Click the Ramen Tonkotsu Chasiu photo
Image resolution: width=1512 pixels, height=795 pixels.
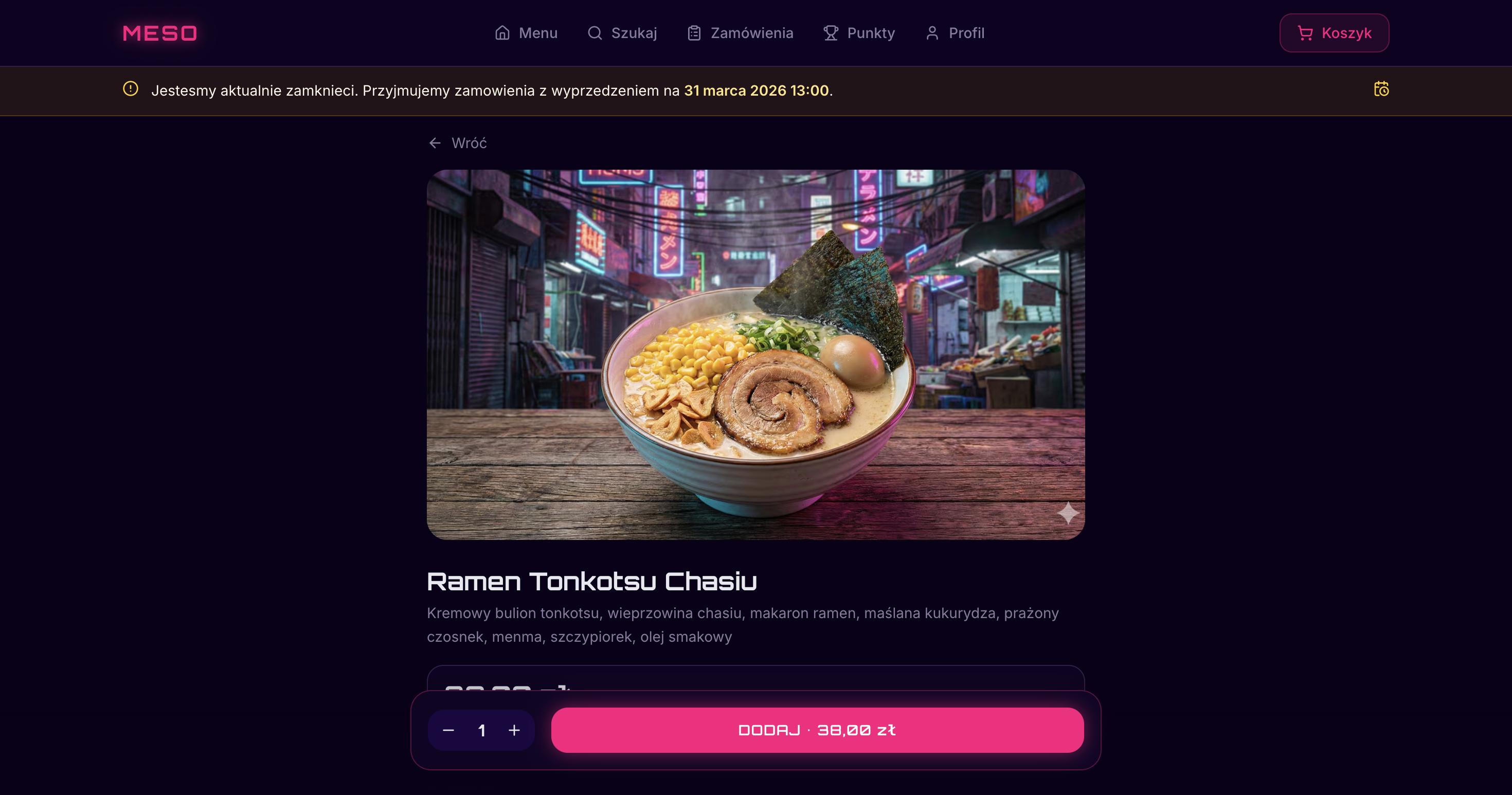(x=755, y=355)
